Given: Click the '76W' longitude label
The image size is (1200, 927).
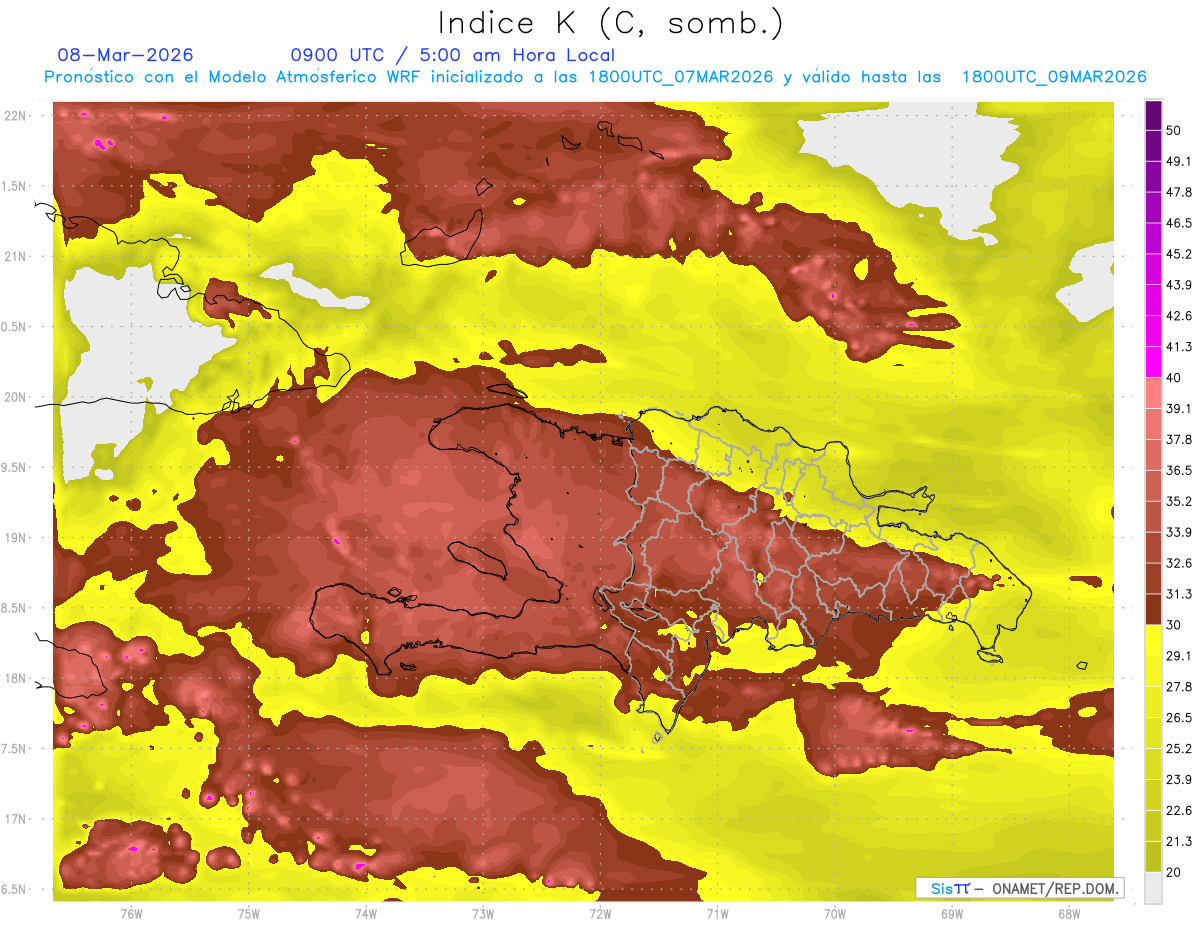Looking at the screenshot, I should pyautogui.click(x=131, y=914).
